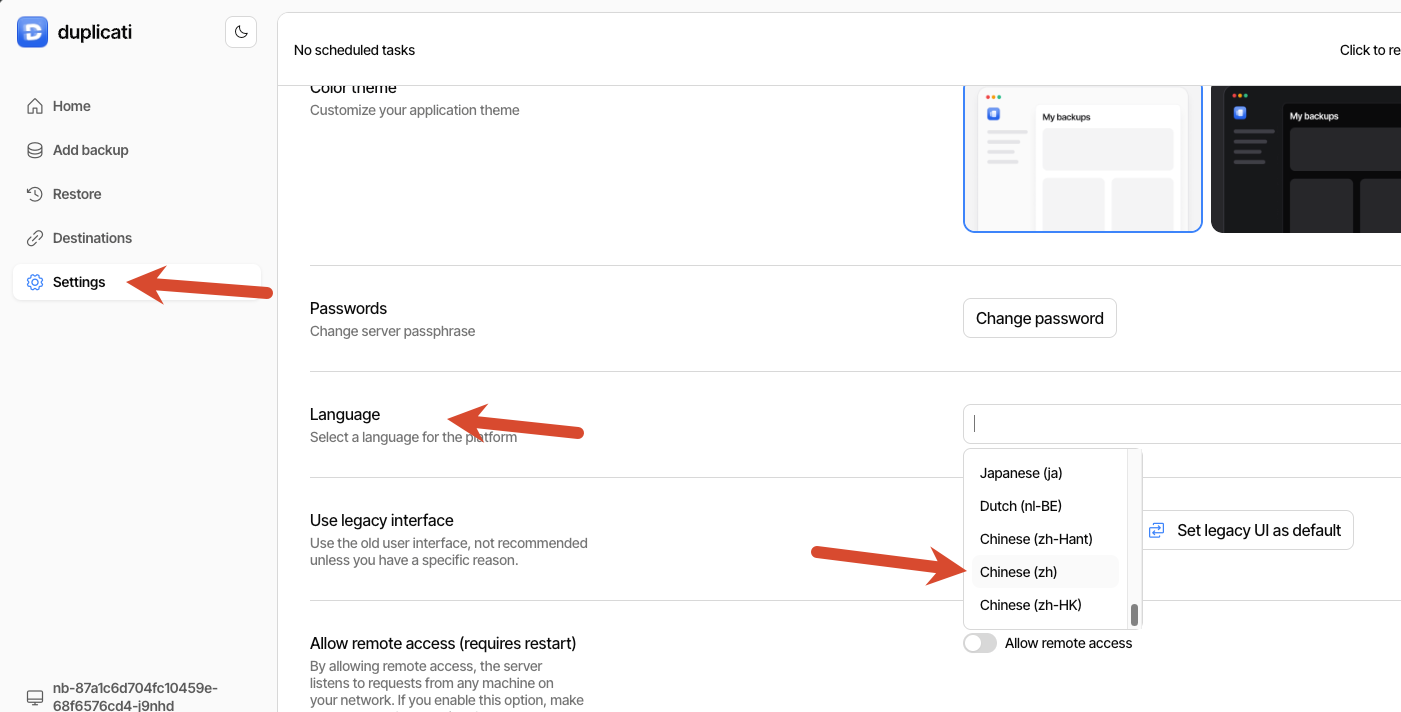Click Allow remote access (requires restart) heading

pyautogui.click(x=443, y=643)
